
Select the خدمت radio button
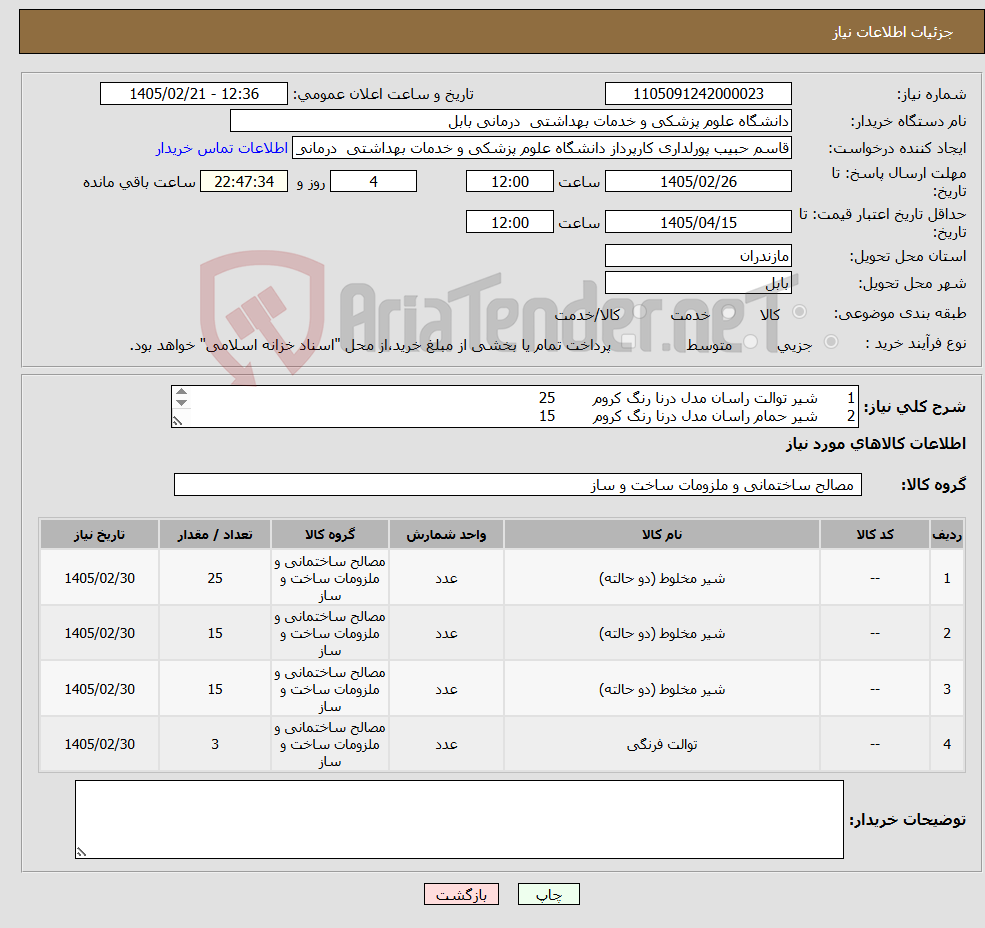coord(728,312)
